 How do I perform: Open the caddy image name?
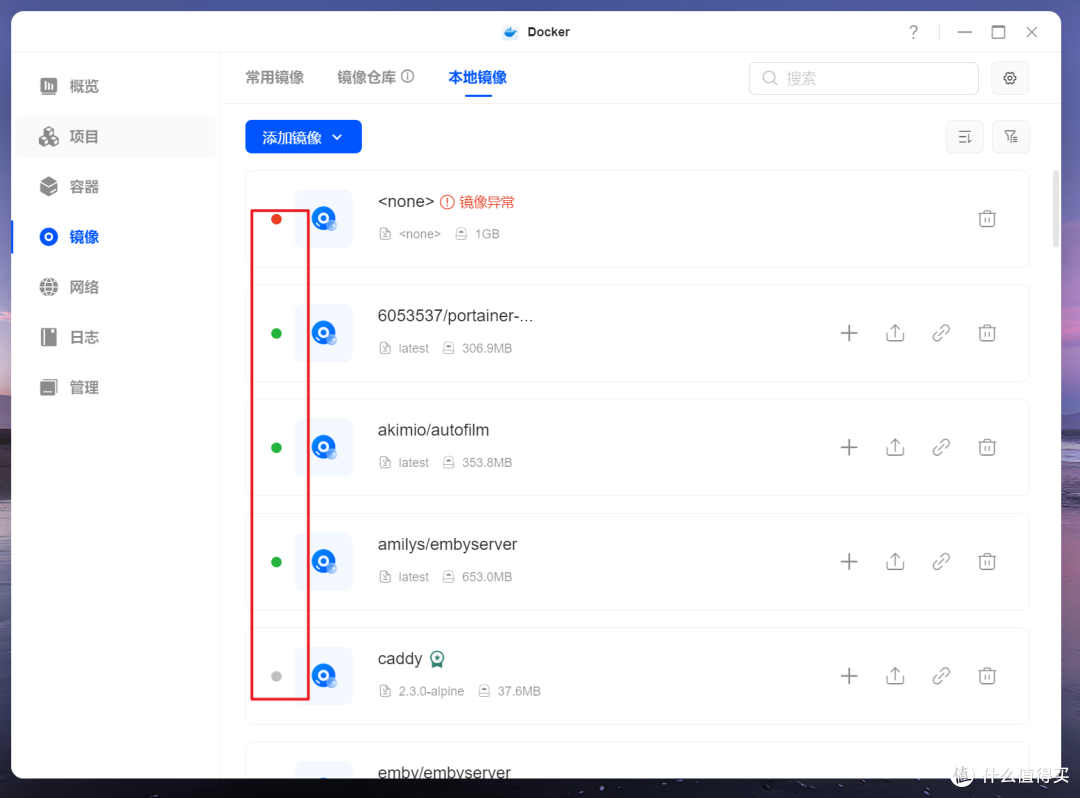coord(399,659)
